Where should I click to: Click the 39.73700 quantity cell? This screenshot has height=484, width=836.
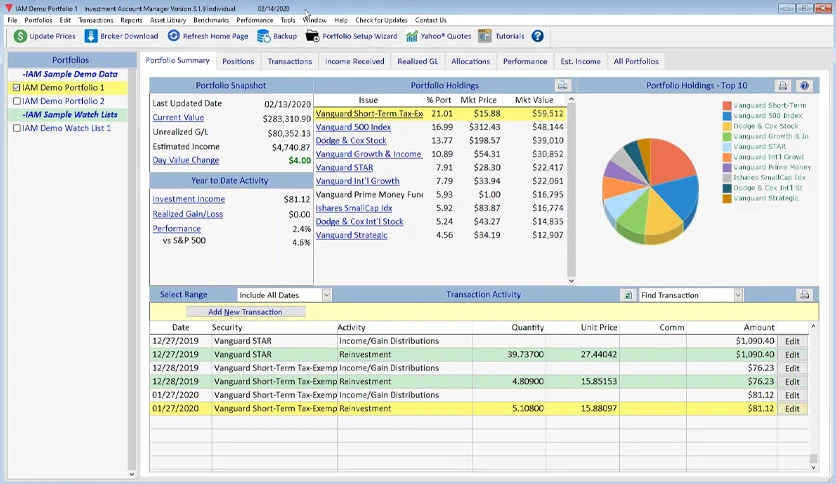[525, 354]
